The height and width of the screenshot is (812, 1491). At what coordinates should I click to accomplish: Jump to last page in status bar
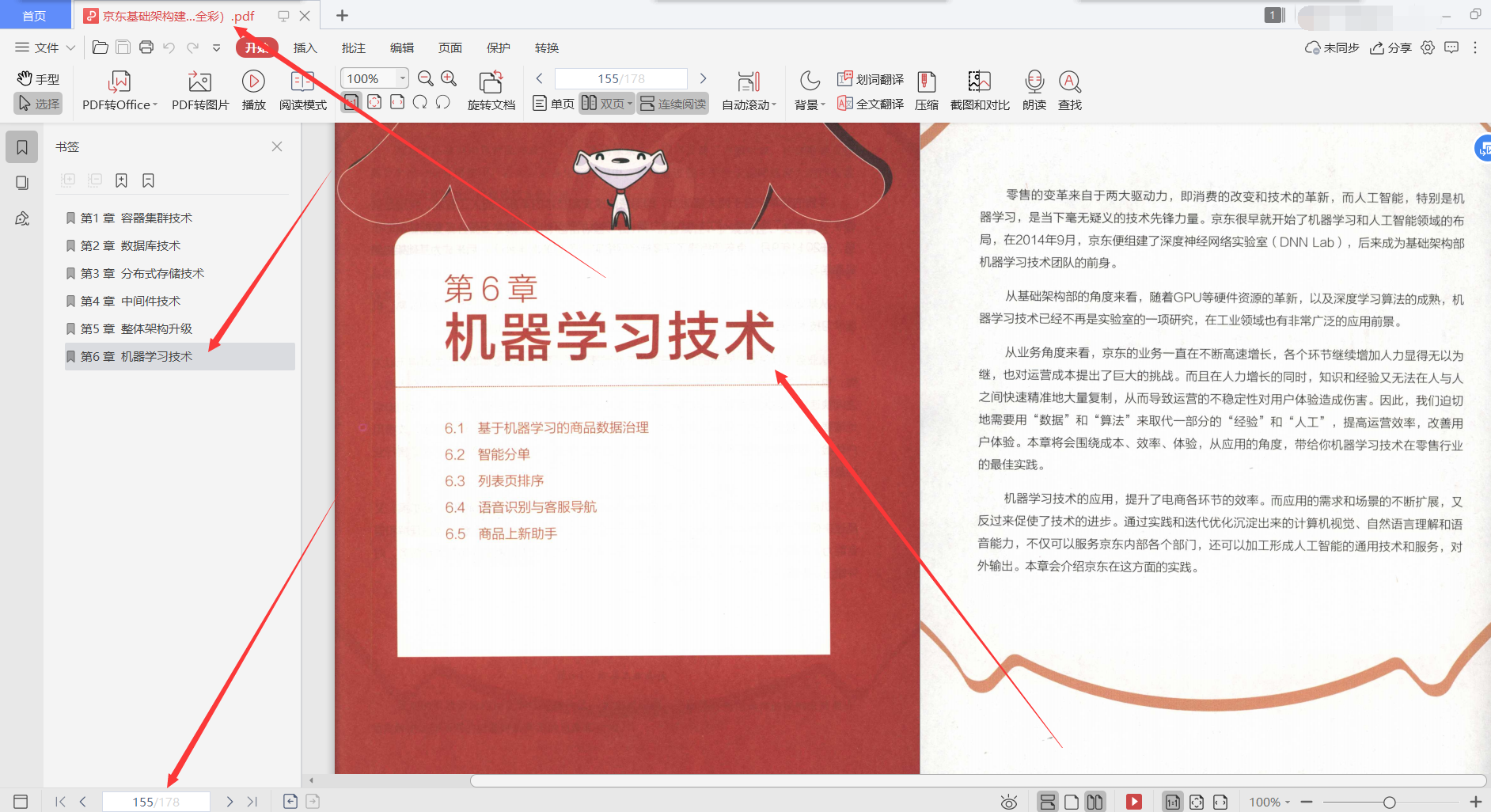252,802
